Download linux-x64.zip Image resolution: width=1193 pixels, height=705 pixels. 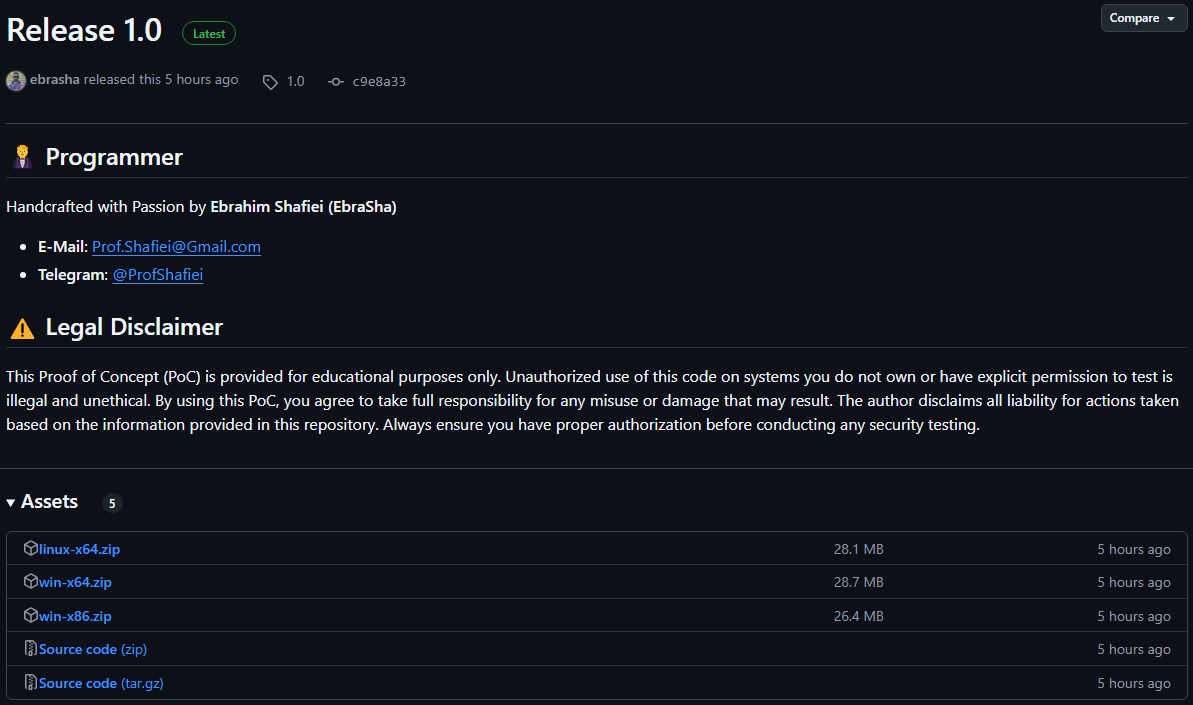click(x=79, y=549)
